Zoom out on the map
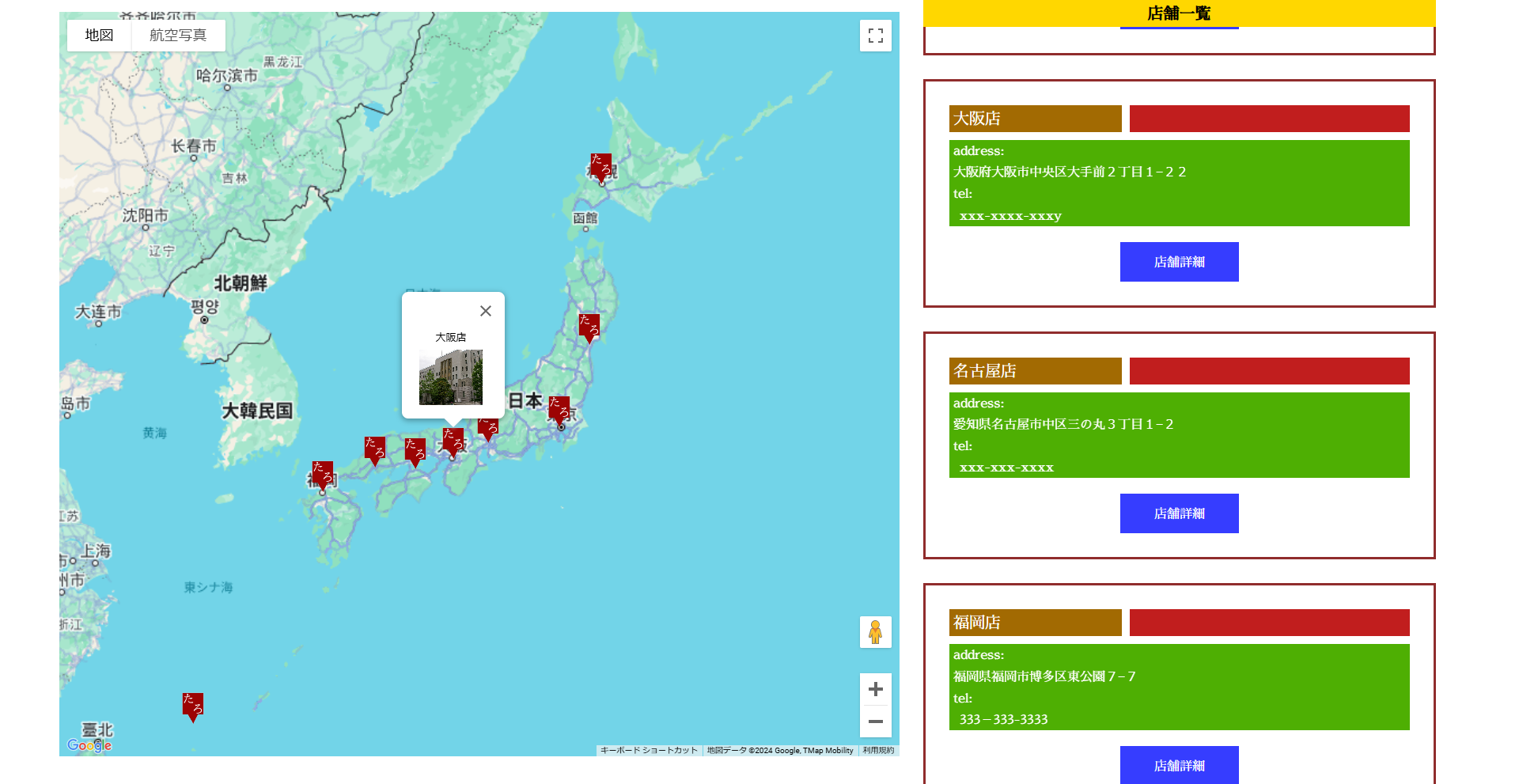 875,722
